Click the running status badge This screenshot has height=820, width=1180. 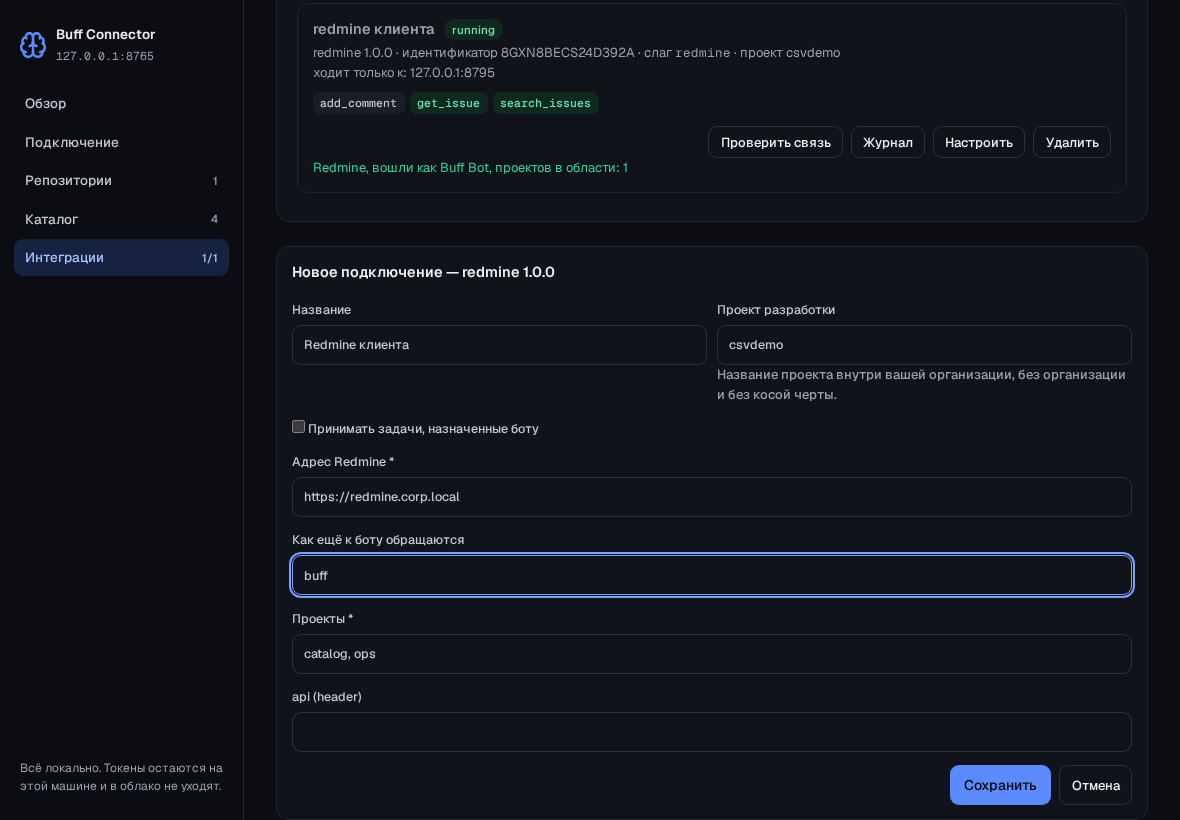[473, 30]
